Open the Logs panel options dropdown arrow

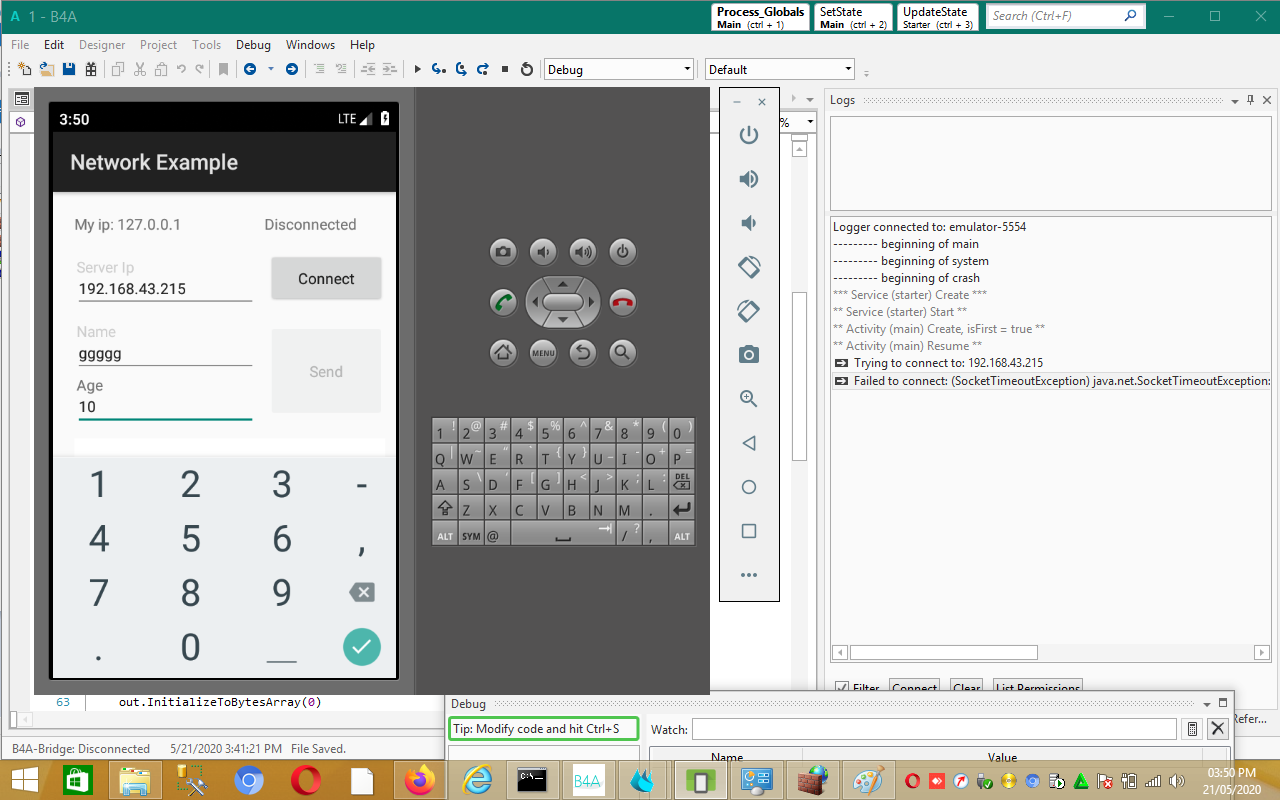pyautogui.click(x=1234, y=101)
